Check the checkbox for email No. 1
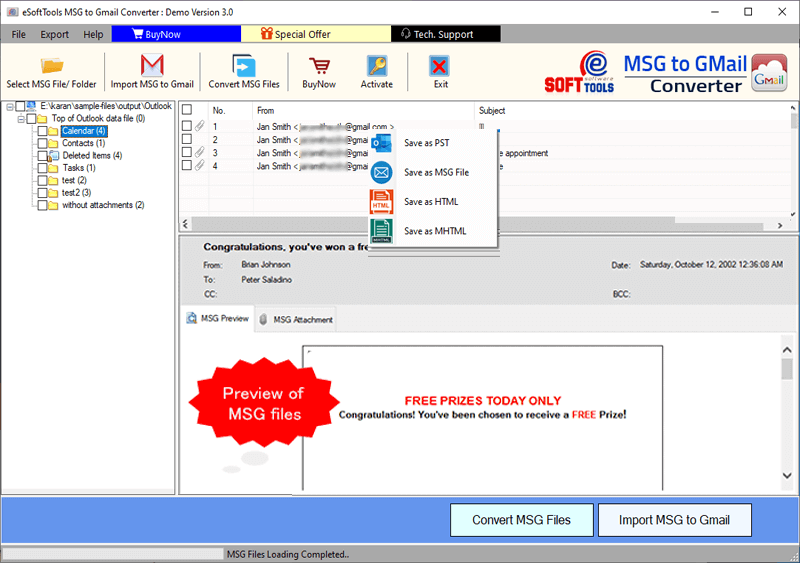The width and height of the screenshot is (800, 563). [x=187, y=126]
